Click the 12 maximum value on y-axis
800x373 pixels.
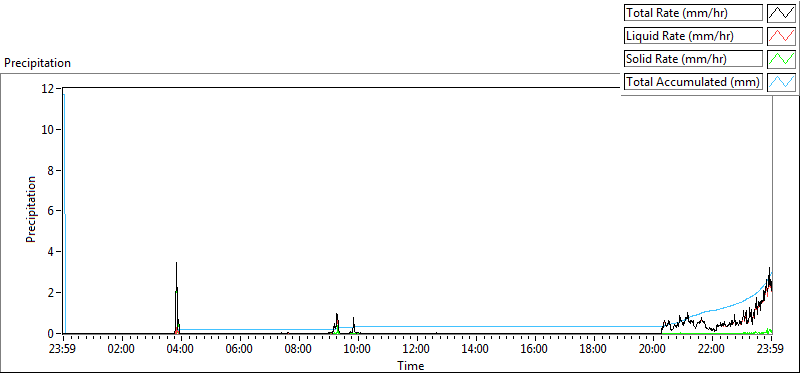[x=49, y=88]
